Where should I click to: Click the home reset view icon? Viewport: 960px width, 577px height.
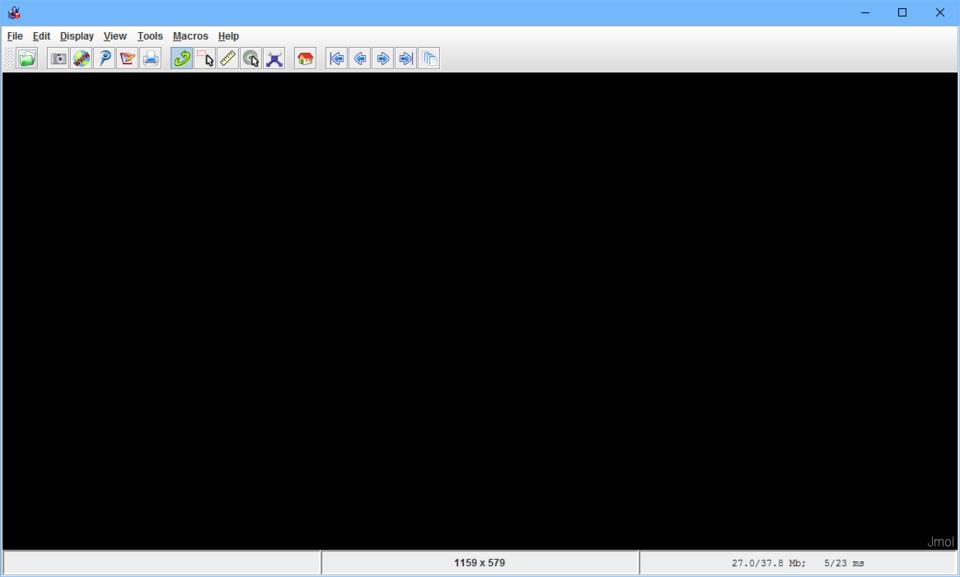306,59
